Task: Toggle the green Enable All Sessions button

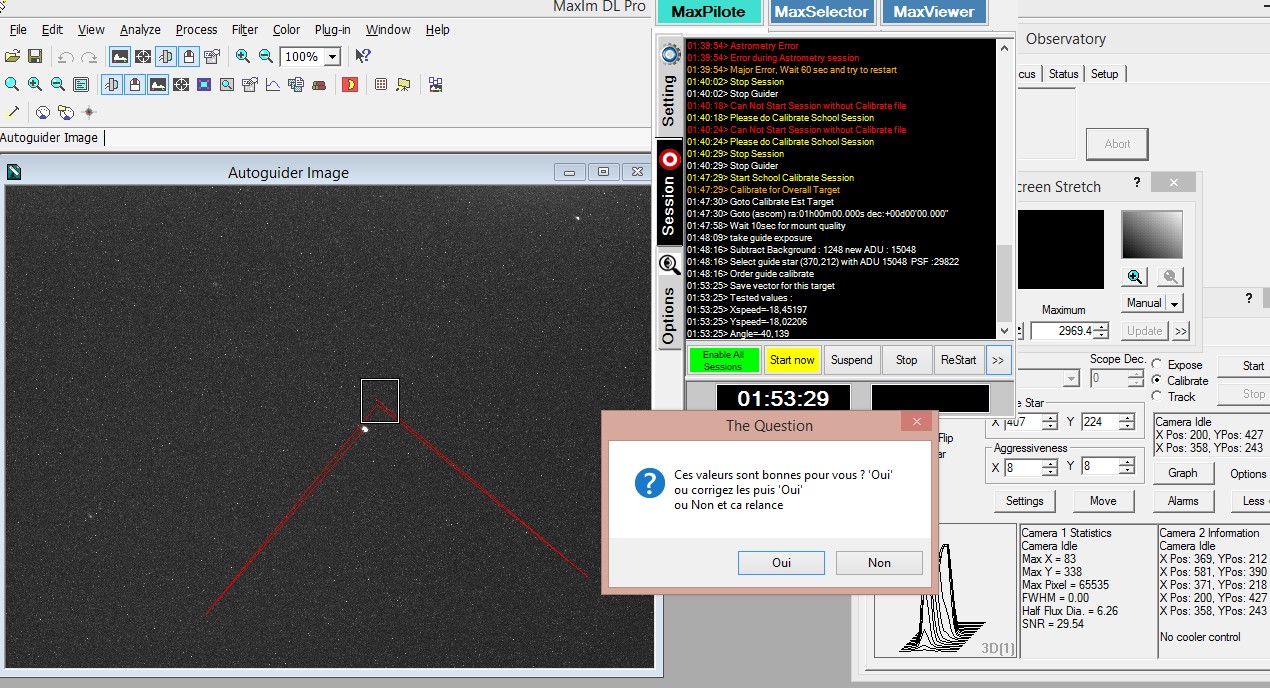Action: coord(723,360)
